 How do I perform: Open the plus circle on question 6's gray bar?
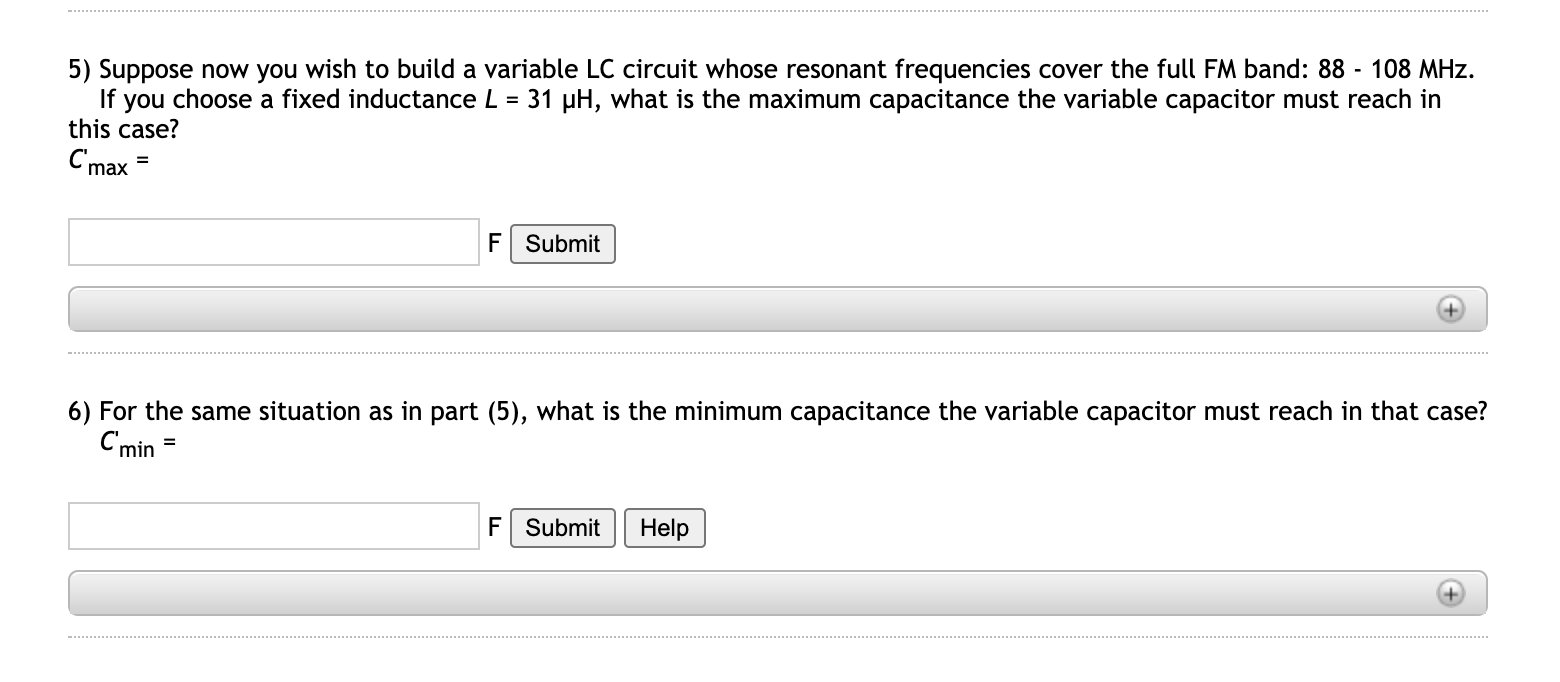pyautogui.click(x=1451, y=592)
